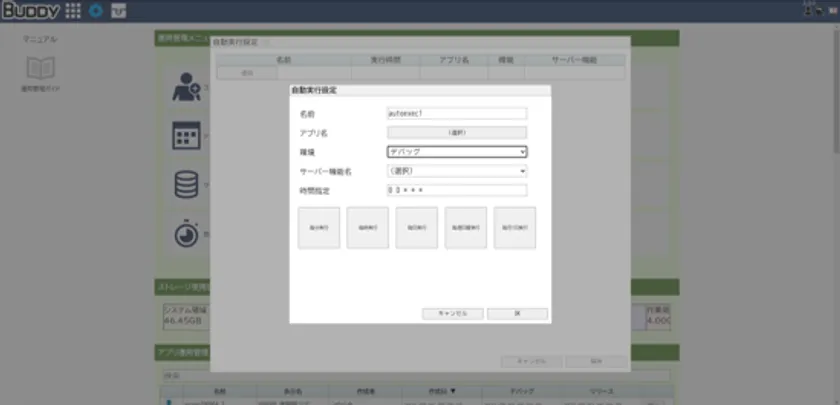Click the white square icon in the top bar
The image size is (840, 405).
point(118,11)
